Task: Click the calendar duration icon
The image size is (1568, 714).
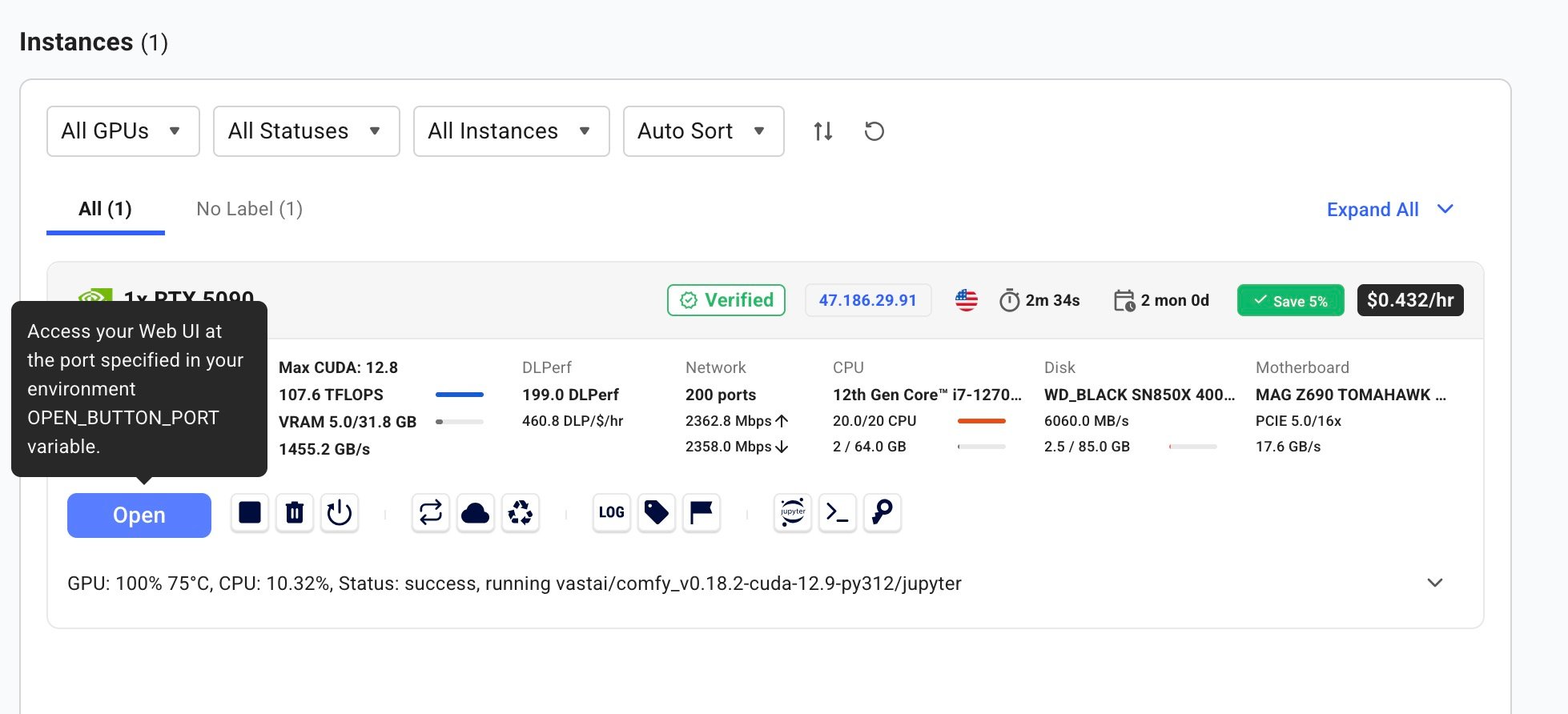Action: coord(1124,300)
